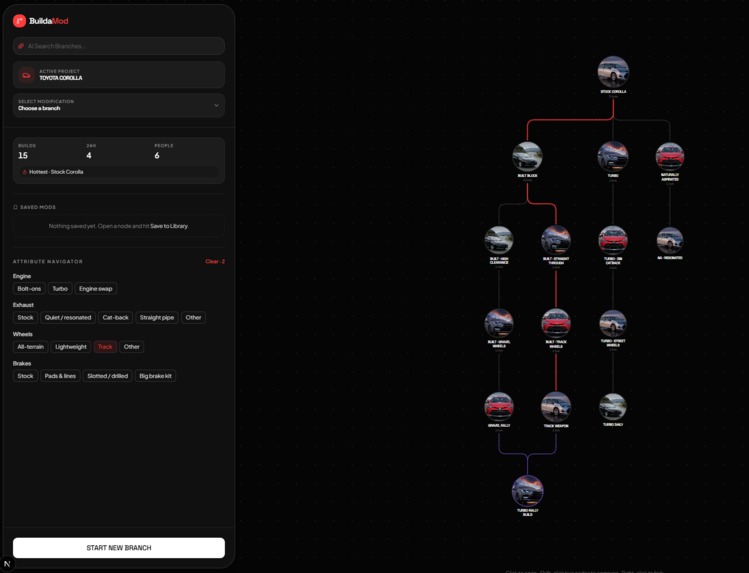Toggle the Cat-back exhaust filter

coord(116,318)
